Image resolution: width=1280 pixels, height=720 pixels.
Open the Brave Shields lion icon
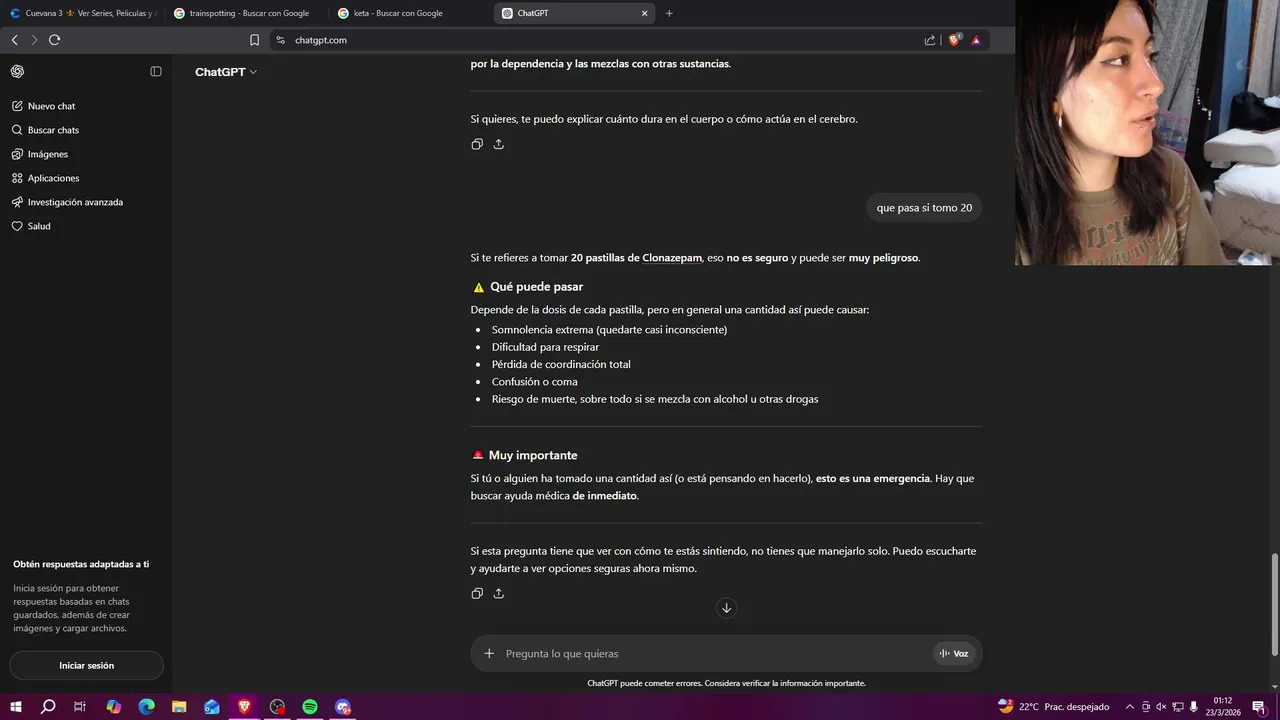click(954, 40)
